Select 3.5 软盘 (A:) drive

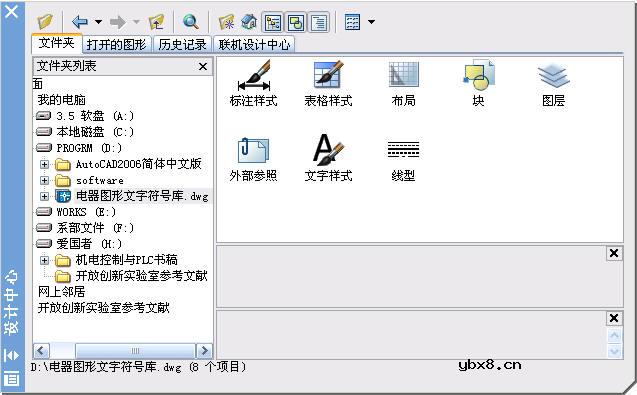coord(85,116)
